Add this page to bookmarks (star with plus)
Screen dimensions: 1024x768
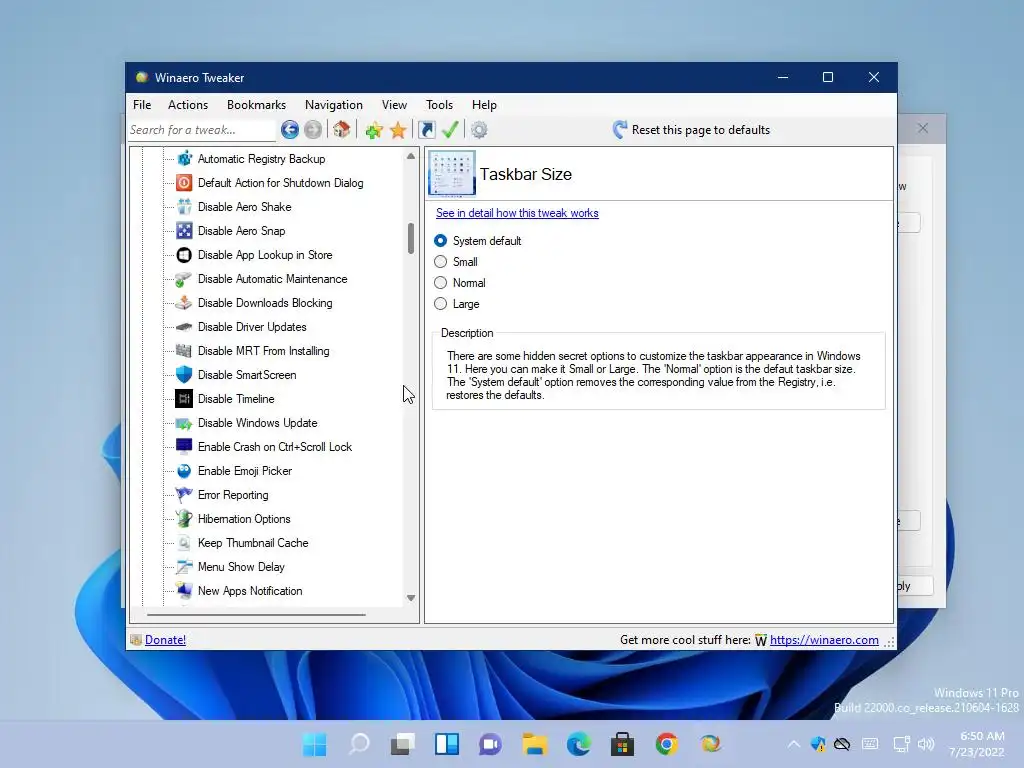pos(374,130)
